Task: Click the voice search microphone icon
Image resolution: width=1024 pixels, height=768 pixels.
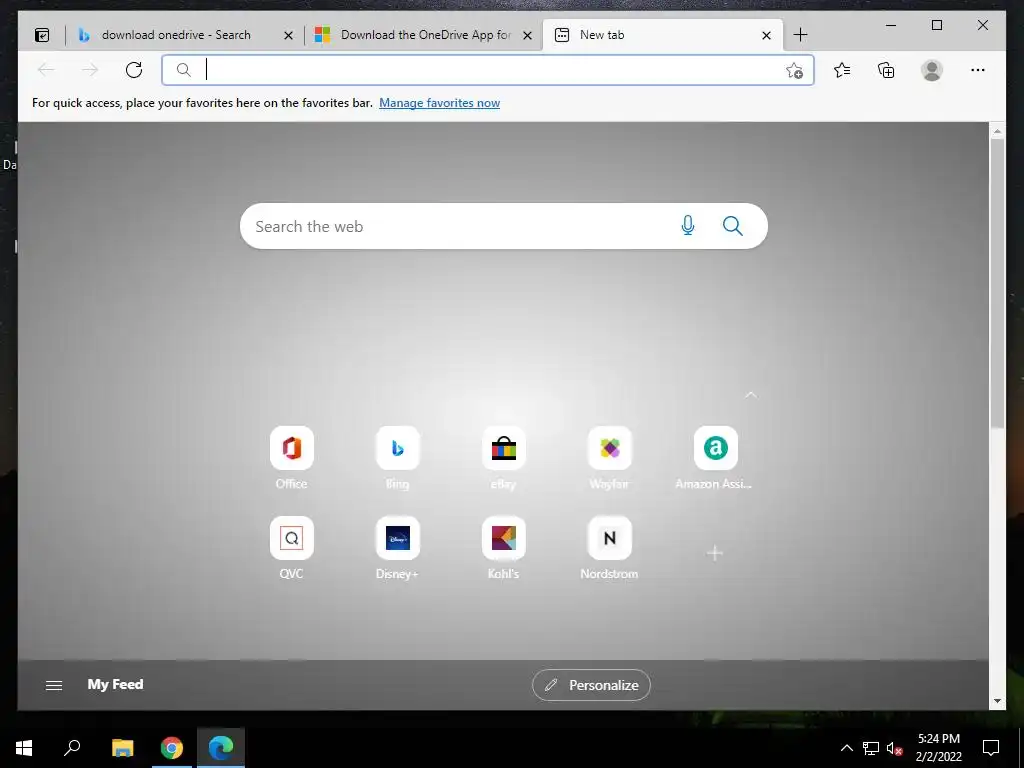Action: 688,226
